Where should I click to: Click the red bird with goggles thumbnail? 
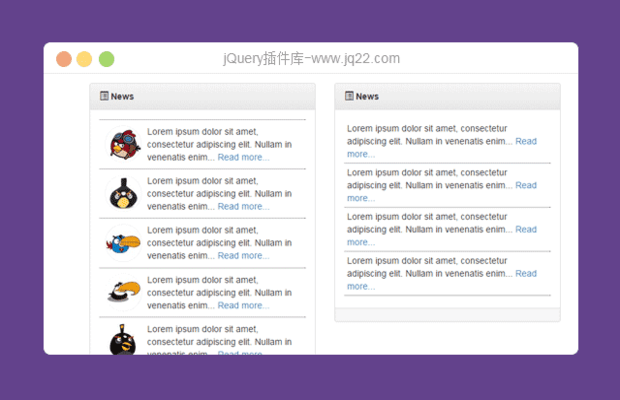coord(123,144)
